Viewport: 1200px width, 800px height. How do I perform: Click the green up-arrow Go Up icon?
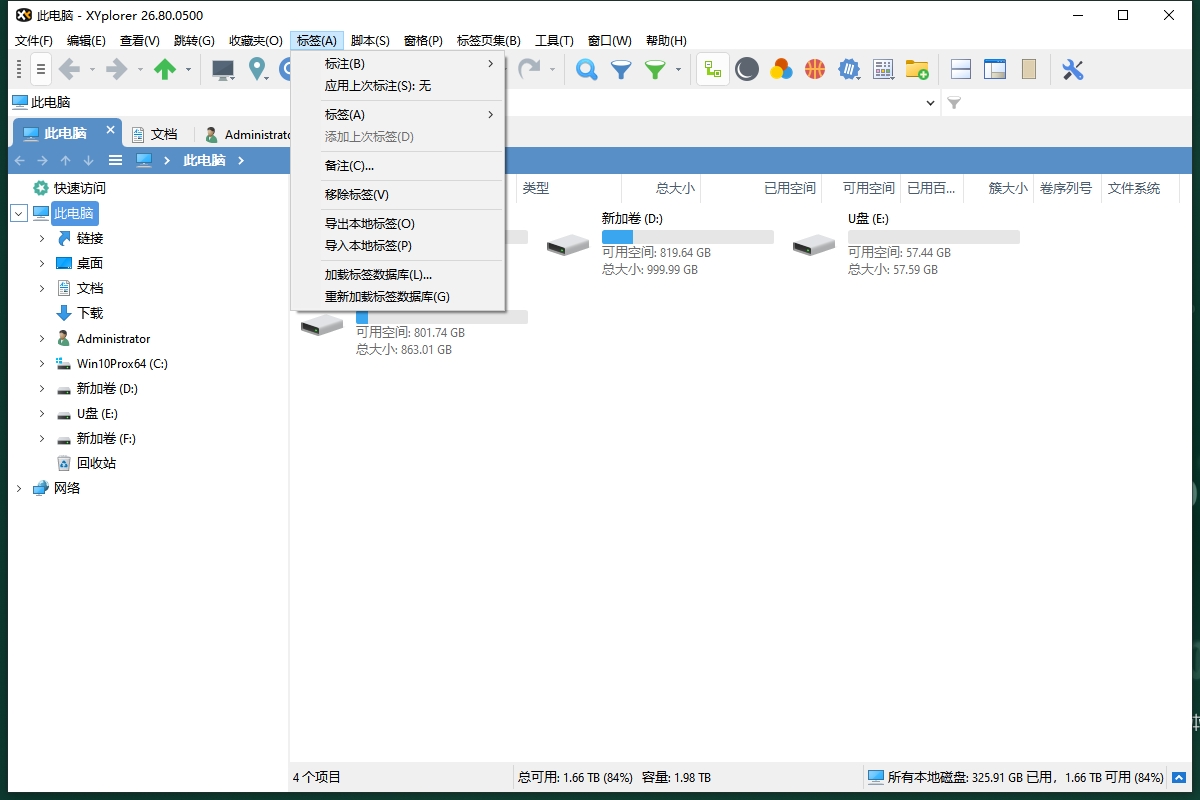coord(168,69)
